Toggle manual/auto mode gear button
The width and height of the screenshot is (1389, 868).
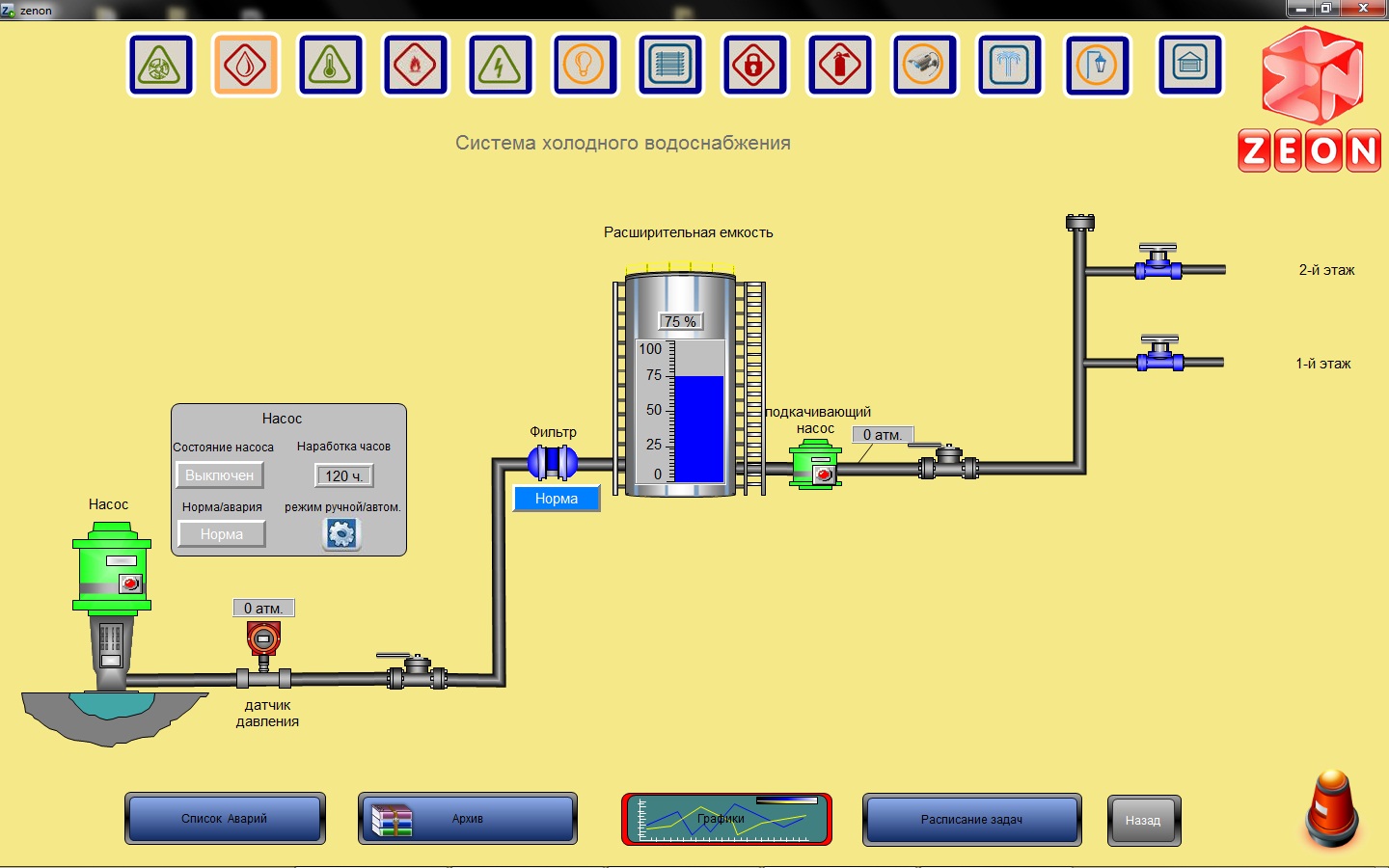(x=341, y=533)
